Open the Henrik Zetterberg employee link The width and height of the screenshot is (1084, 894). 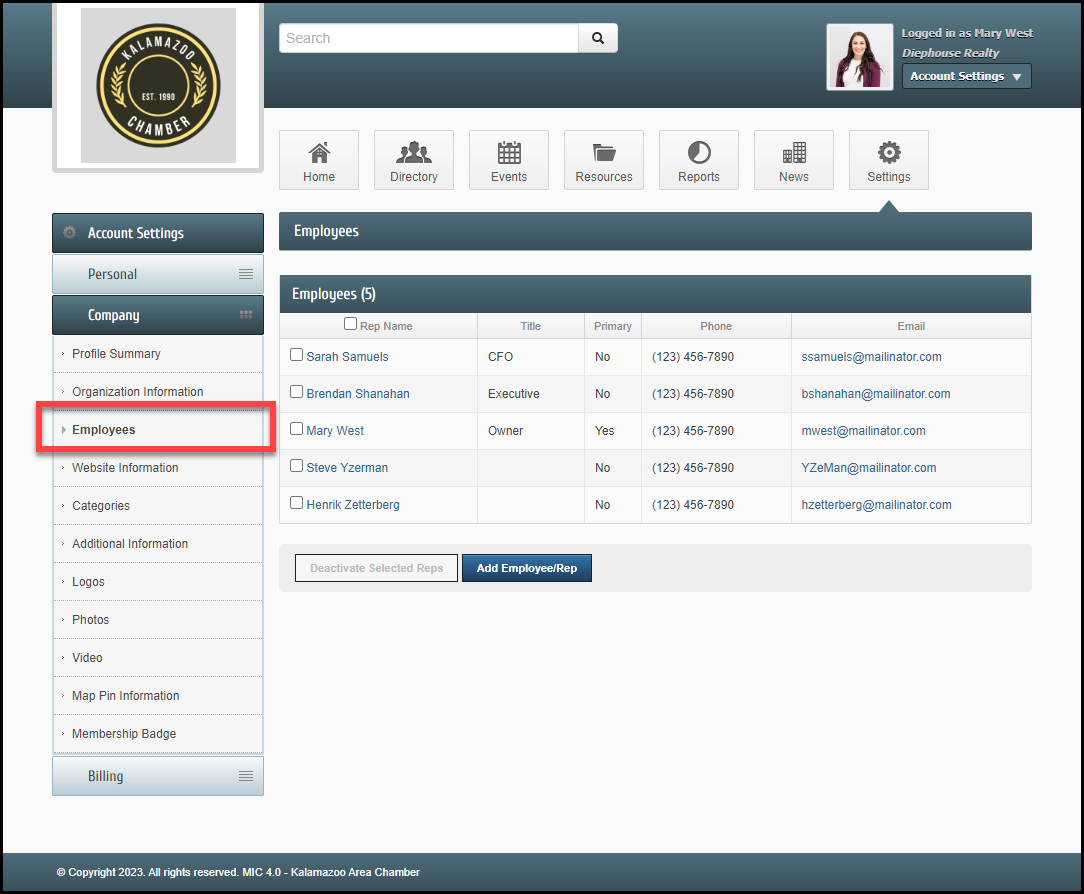(353, 505)
